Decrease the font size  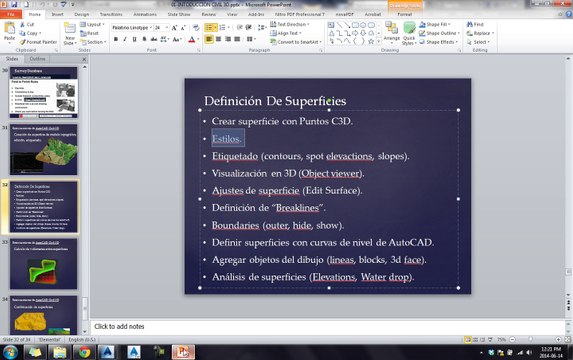pyautogui.click(x=183, y=28)
